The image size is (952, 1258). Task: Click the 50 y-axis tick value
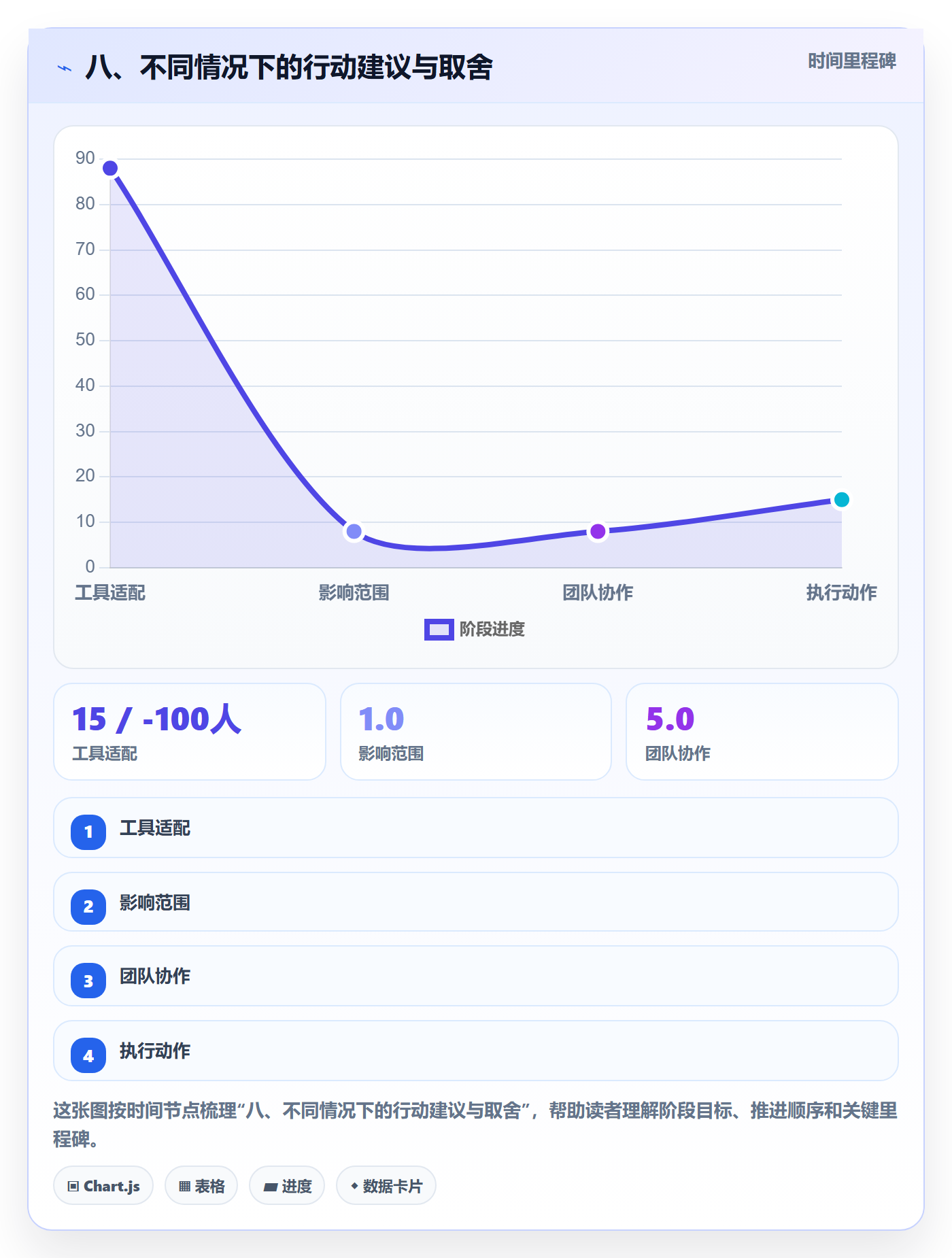click(x=85, y=340)
